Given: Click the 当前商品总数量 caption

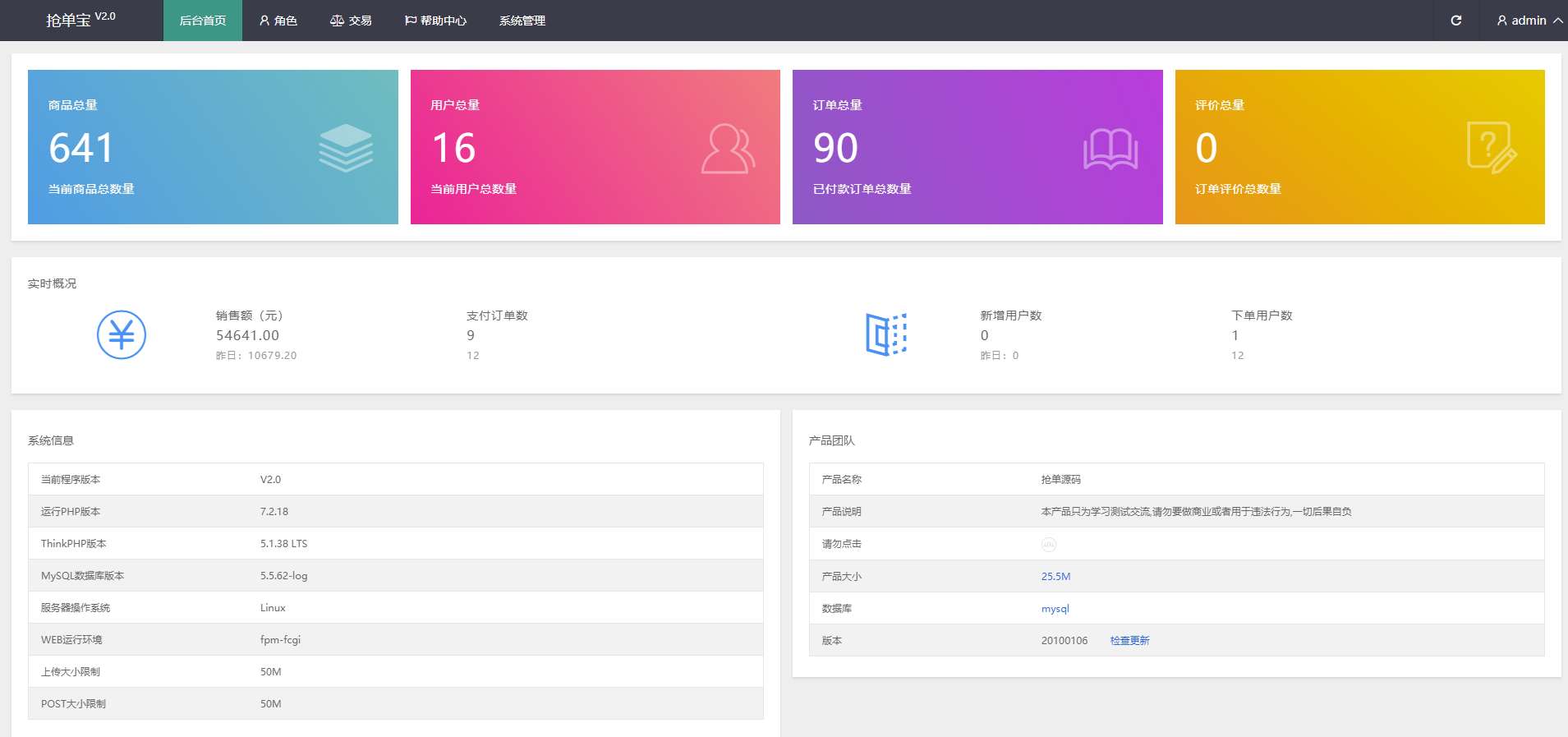Looking at the screenshot, I should point(91,189).
